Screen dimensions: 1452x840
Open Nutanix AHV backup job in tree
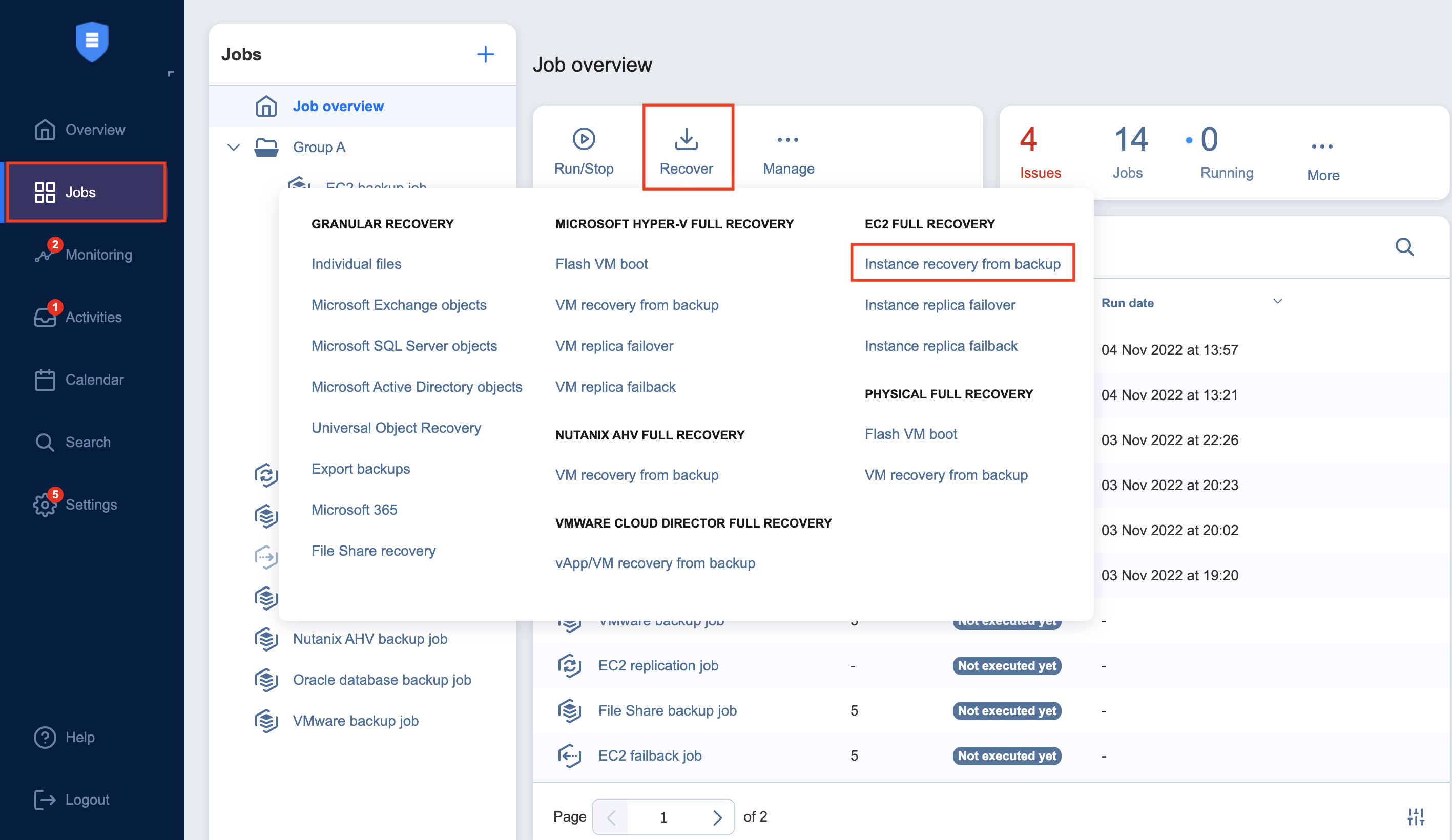pyautogui.click(x=370, y=638)
